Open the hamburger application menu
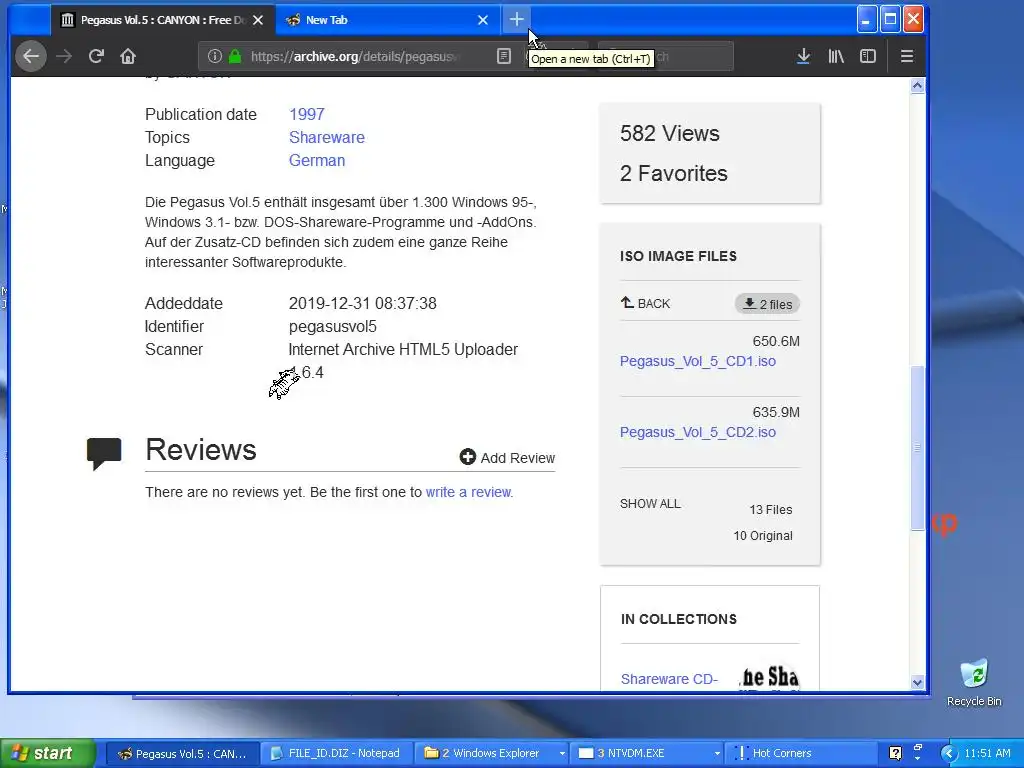 coord(907,56)
